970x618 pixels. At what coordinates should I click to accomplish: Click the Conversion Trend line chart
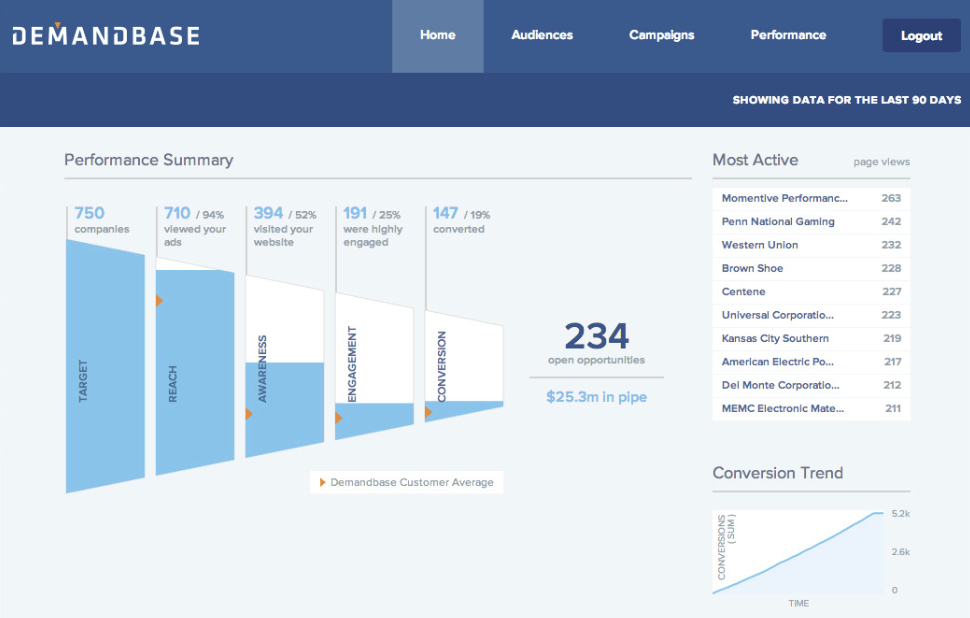point(798,552)
